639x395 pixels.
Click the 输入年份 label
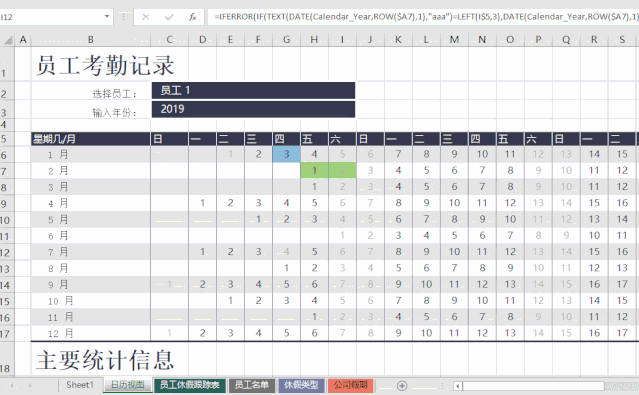tap(115, 113)
